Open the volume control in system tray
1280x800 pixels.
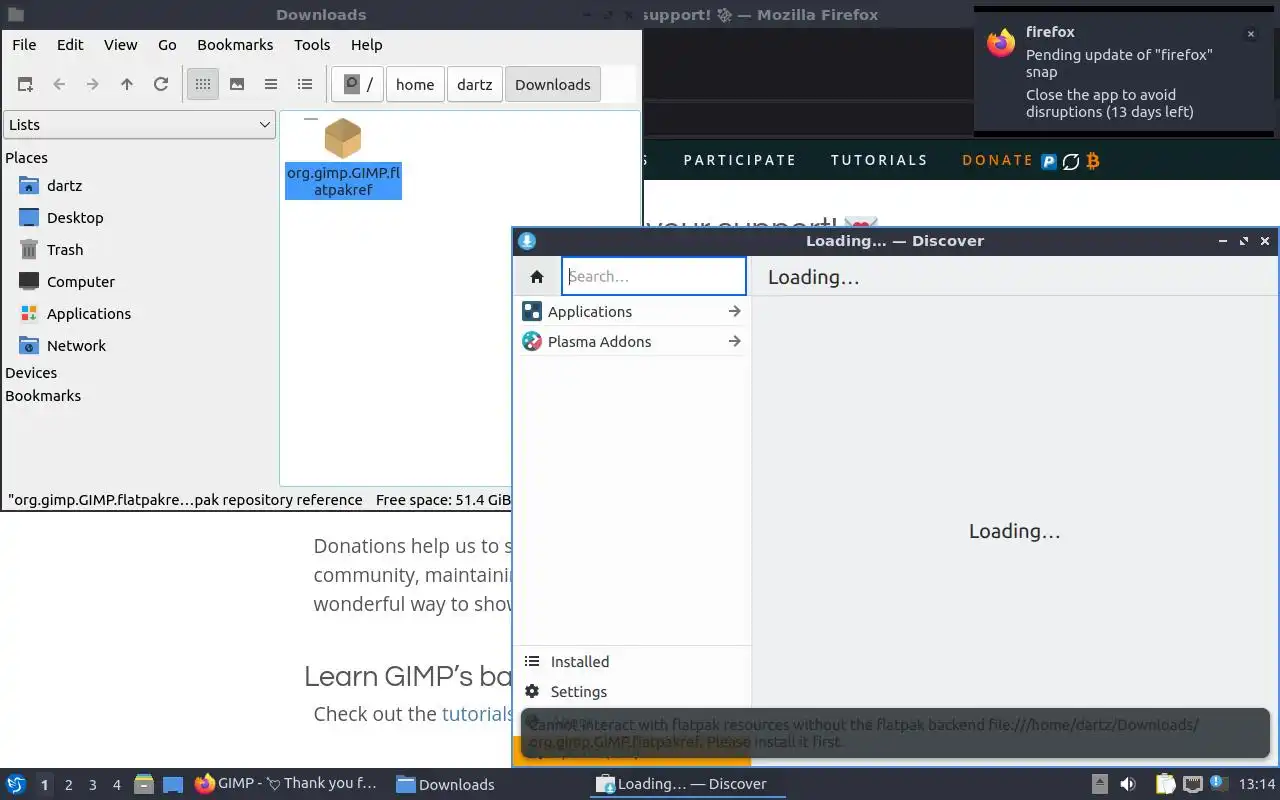[x=1128, y=784]
